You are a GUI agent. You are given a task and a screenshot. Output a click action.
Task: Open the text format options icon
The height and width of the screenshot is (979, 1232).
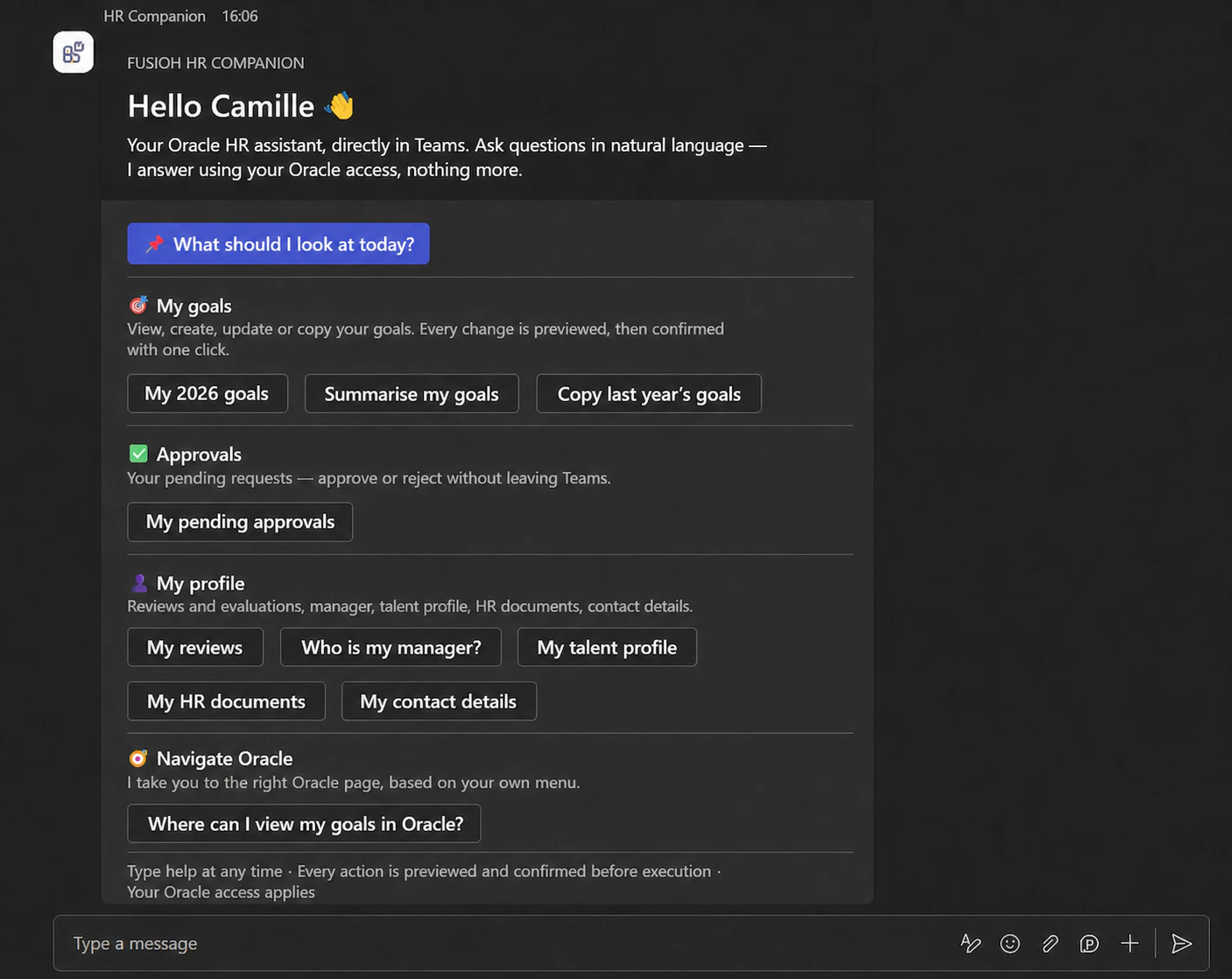[970, 943]
